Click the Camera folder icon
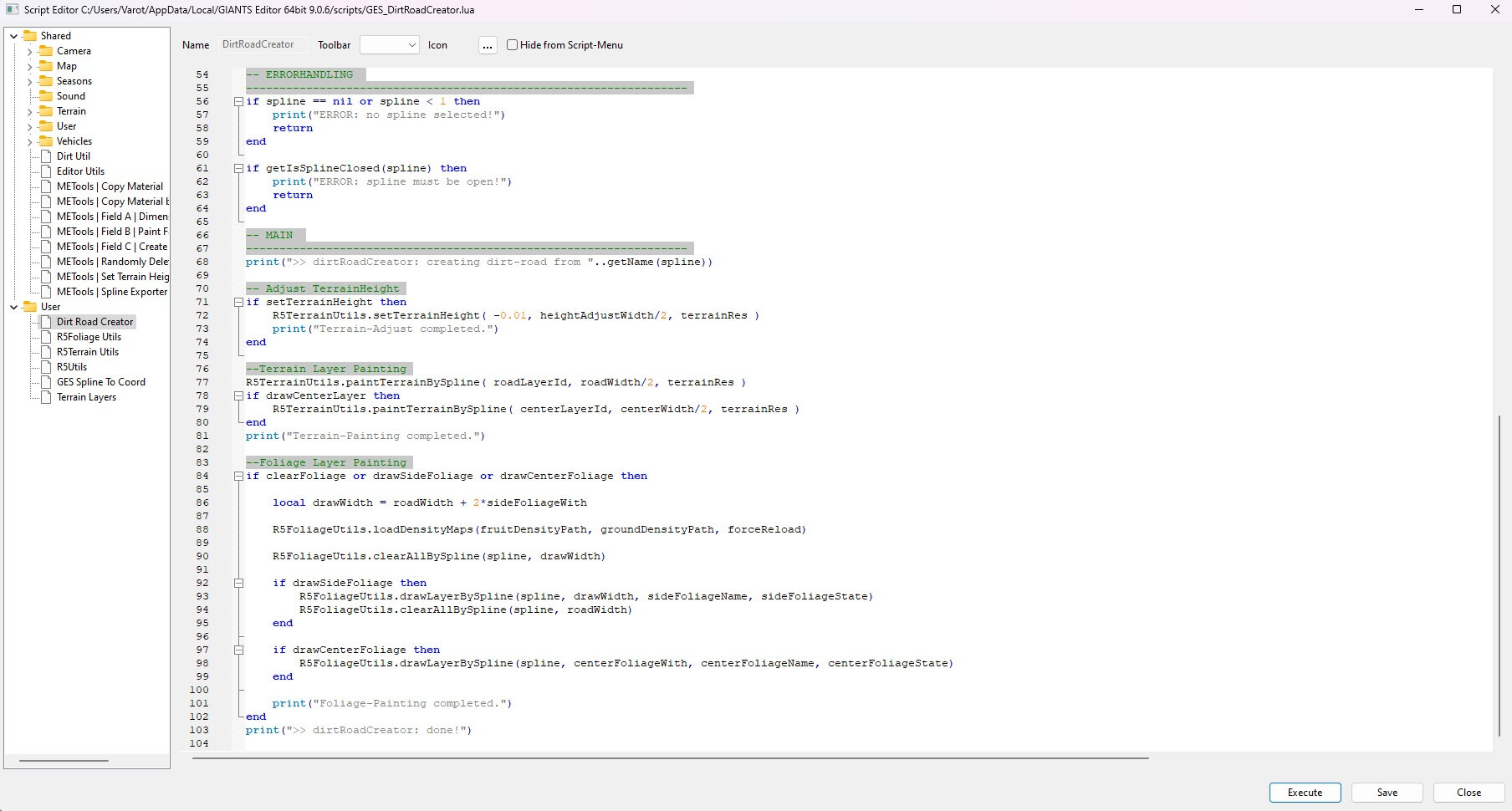The width and height of the screenshot is (1512, 811). pos(46,51)
